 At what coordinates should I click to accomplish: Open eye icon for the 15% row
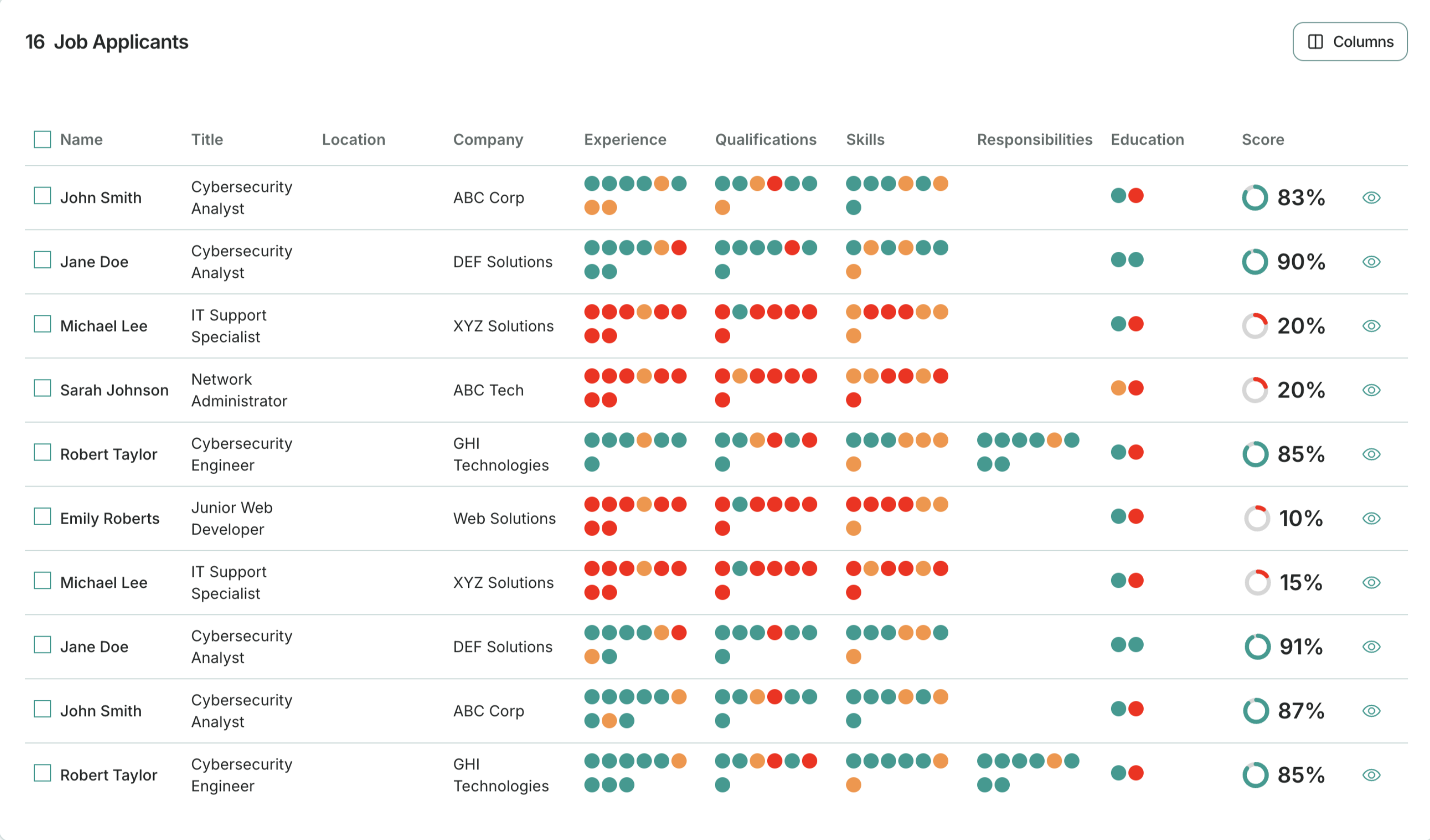coord(1371,582)
